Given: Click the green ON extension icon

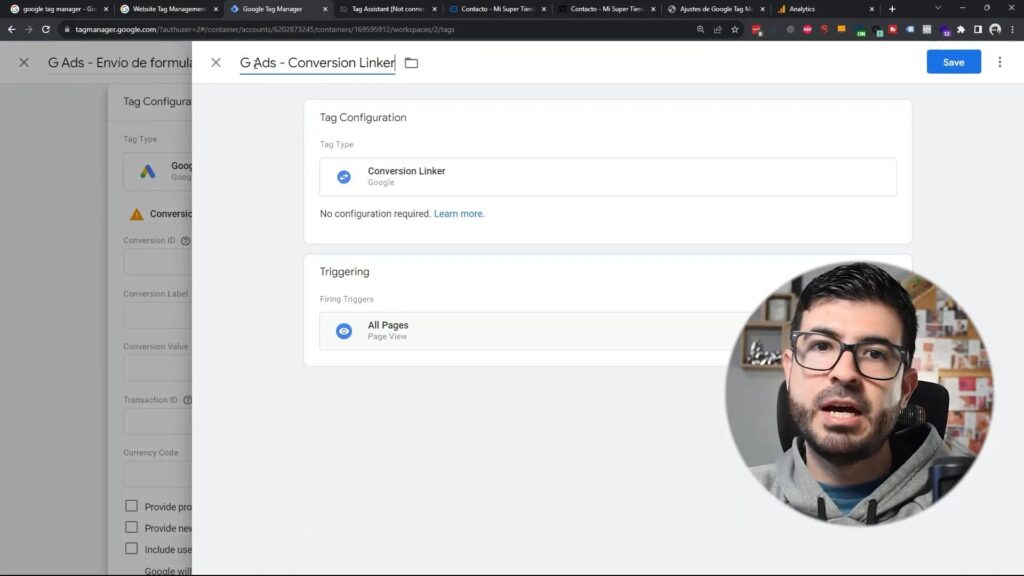Looking at the screenshot, I should [x=861, y=31].
